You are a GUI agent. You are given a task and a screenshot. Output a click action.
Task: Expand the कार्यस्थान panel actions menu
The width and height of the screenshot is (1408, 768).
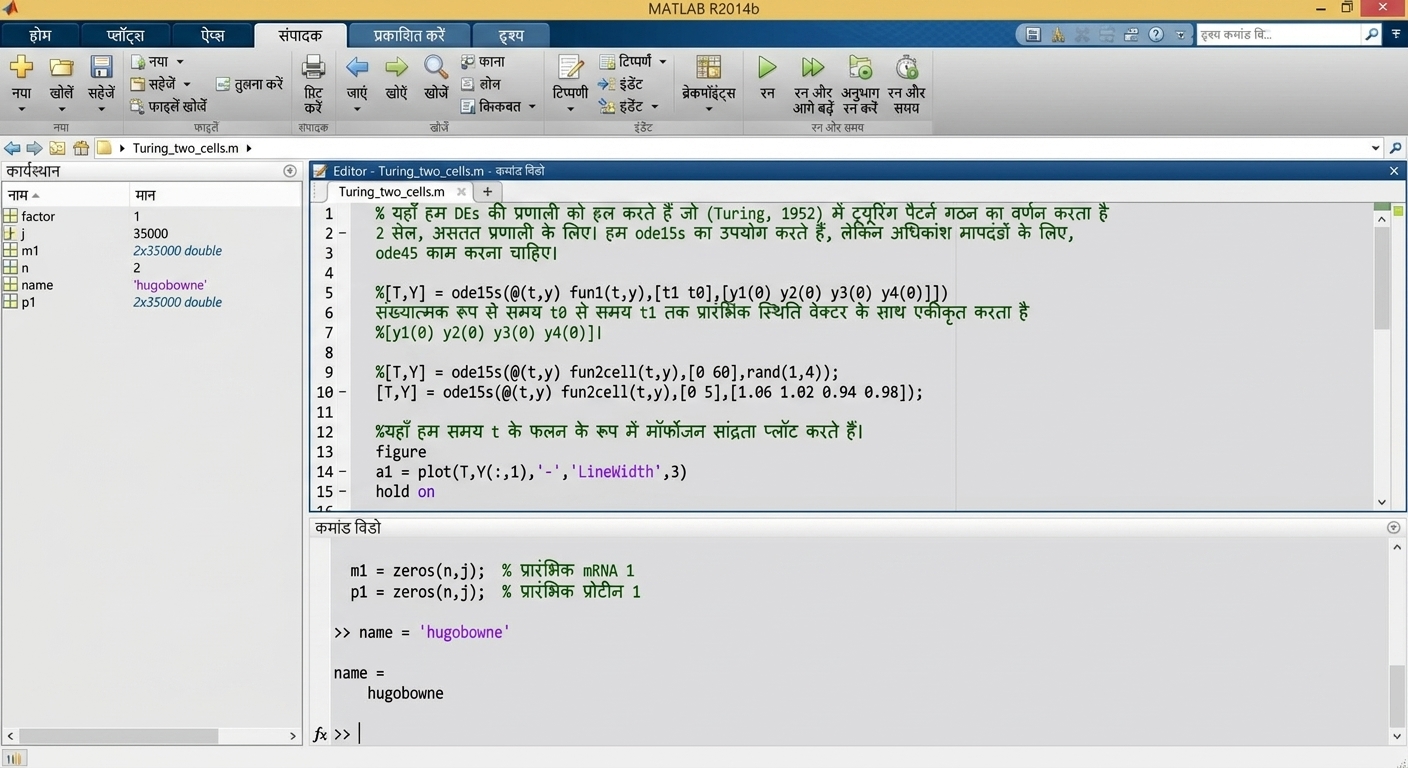tap(290, 171)
